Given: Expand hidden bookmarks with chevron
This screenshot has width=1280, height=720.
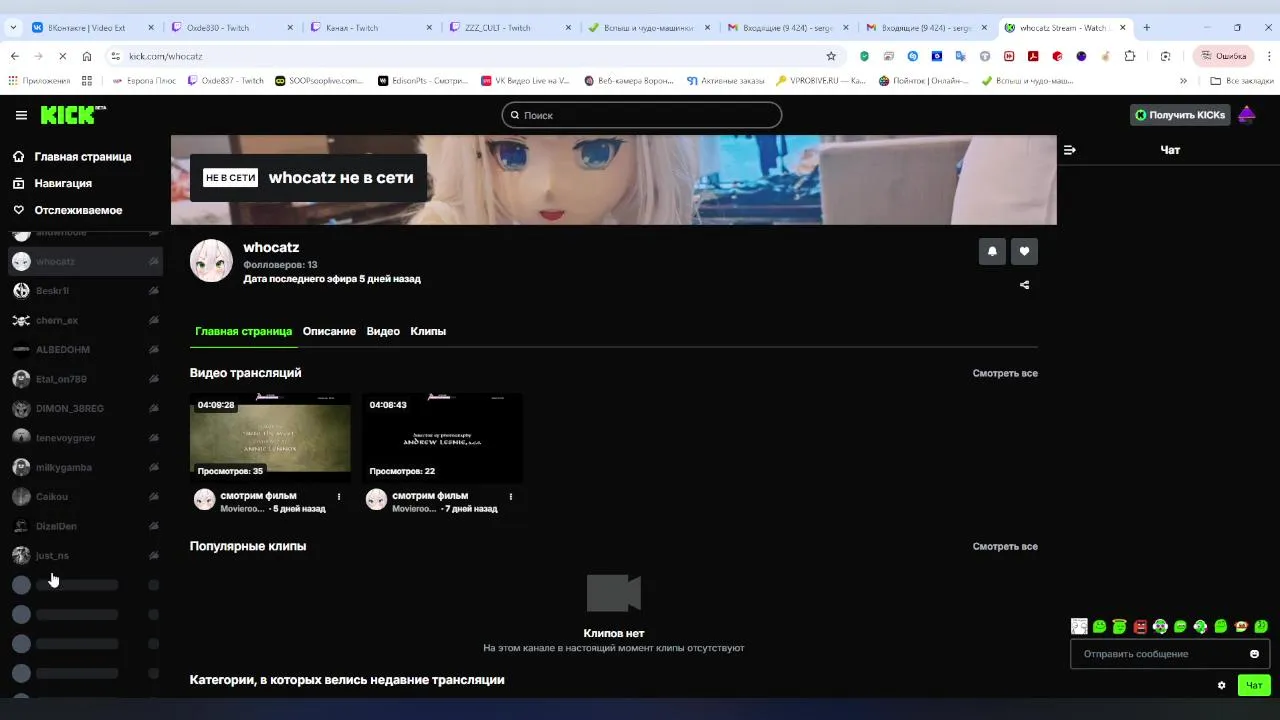Looking at the screenshot, I should pos(1184,81).
